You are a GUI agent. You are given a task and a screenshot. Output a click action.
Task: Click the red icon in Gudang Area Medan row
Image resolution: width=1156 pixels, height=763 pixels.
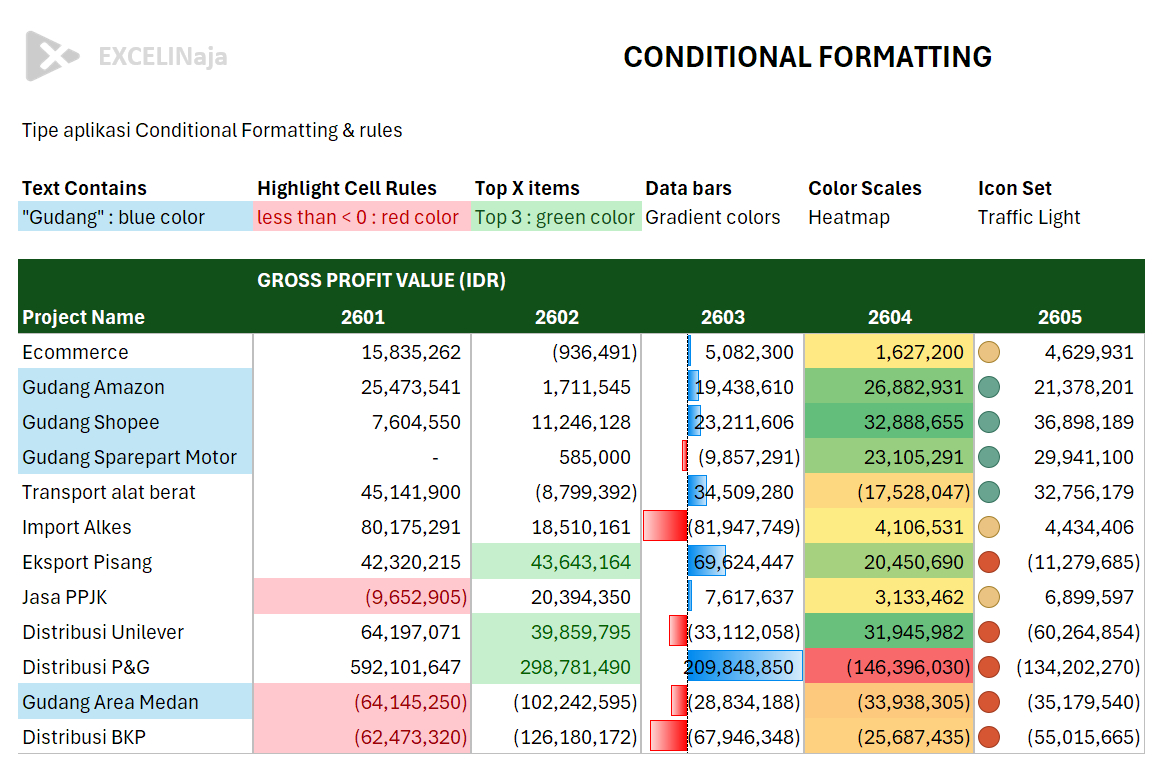(x=989, y=702)
